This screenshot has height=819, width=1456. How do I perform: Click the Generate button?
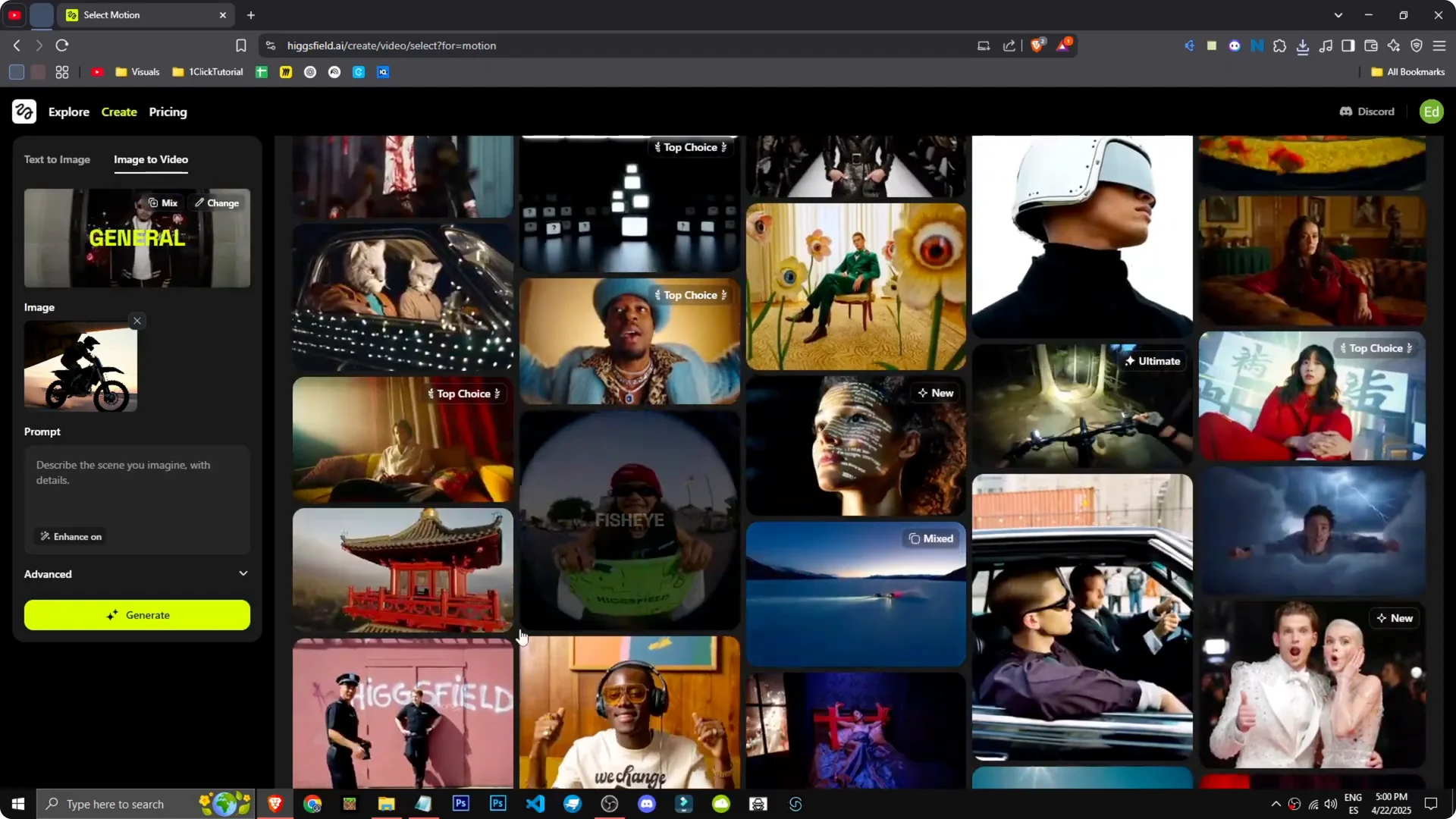(x=136, y=615)
